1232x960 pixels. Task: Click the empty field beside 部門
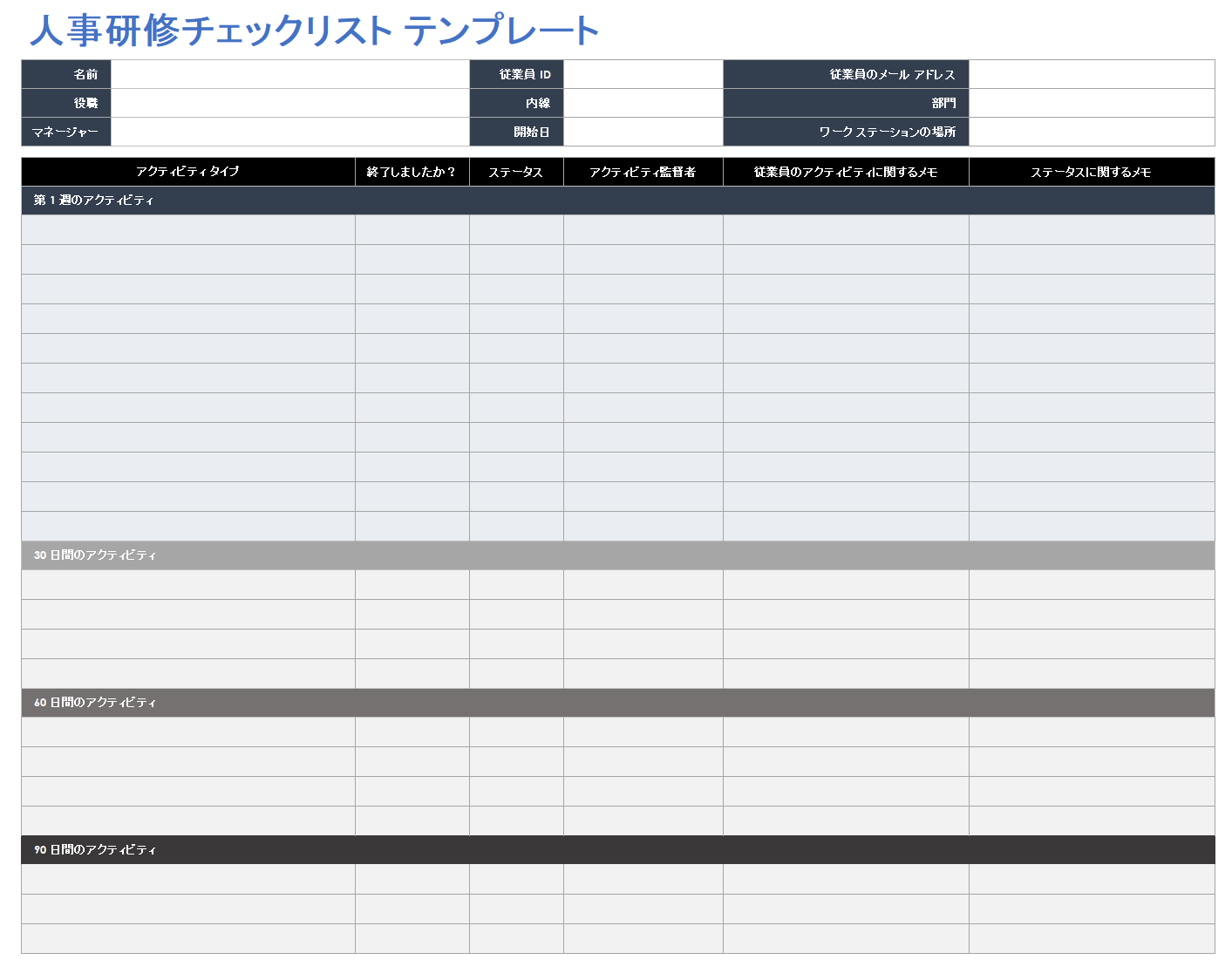[1092, 103]
